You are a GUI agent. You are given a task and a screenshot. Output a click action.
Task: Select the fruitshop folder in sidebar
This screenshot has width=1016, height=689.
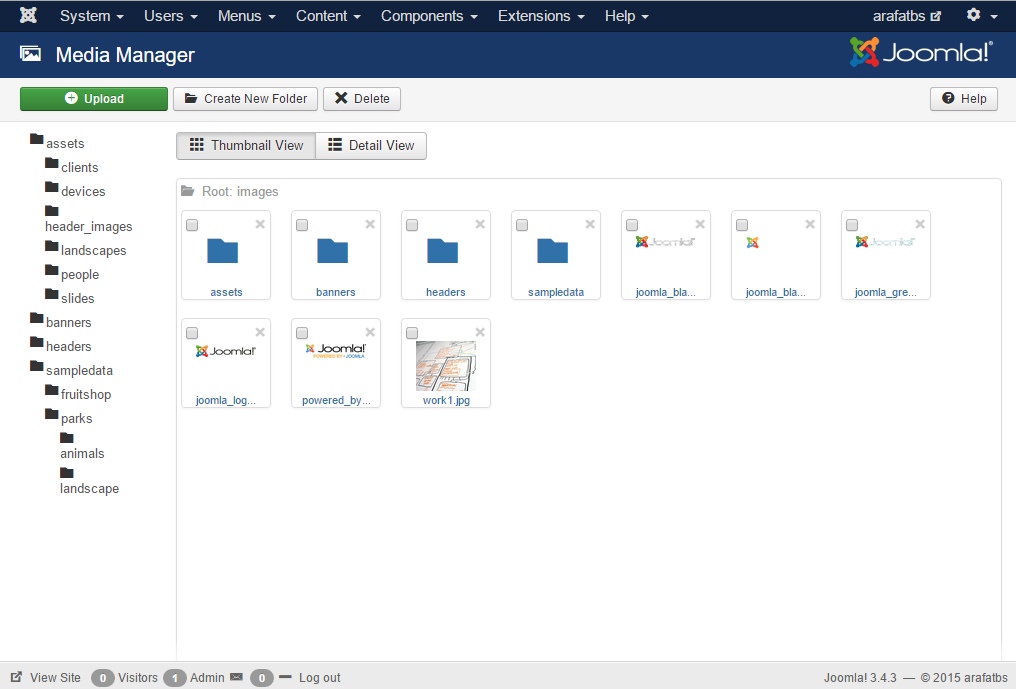[85, 394]
